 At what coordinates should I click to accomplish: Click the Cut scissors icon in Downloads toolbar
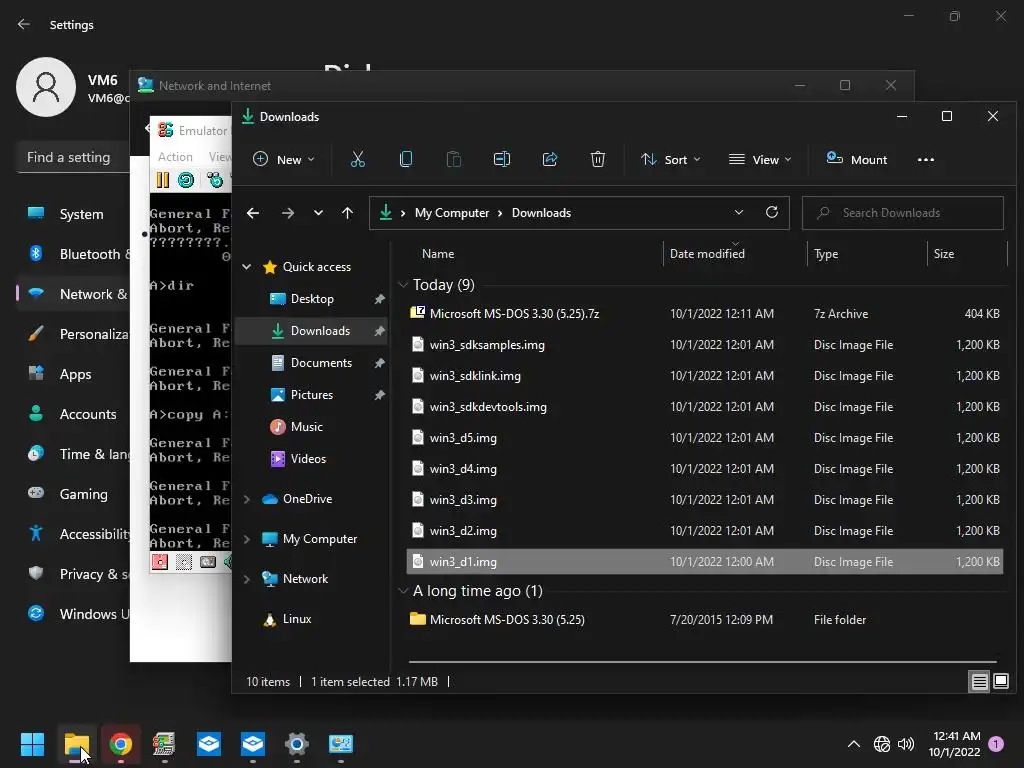(x=358, y=159)
